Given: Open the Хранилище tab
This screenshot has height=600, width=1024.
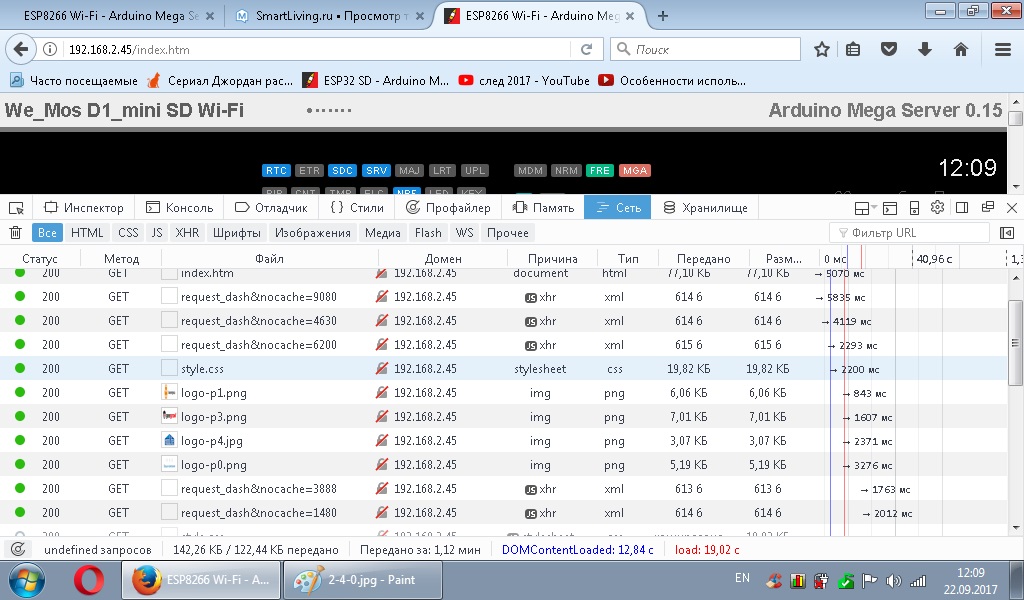Looking at the screenshot, I should (704, 208).
